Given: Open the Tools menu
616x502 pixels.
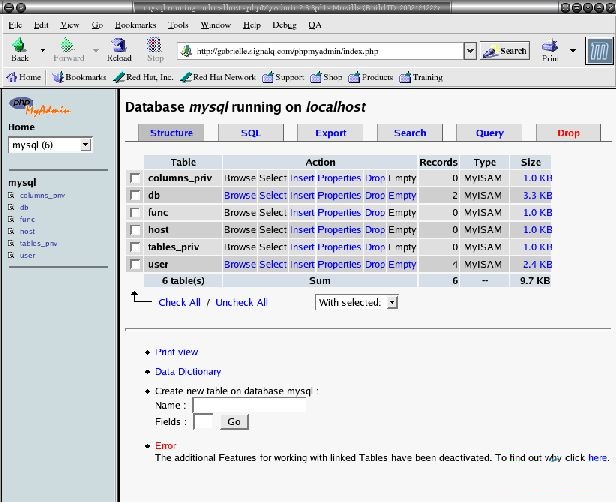Looking at the screenshot, I should point(178,25).
